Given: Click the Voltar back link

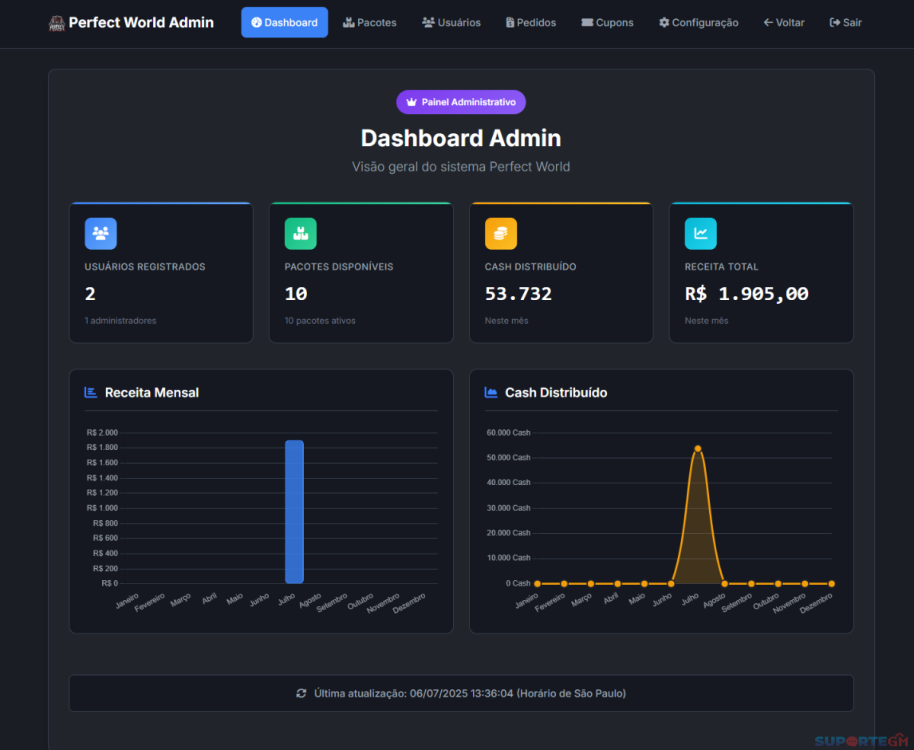Looking at the screenshot, I should (x=783, y=22).
